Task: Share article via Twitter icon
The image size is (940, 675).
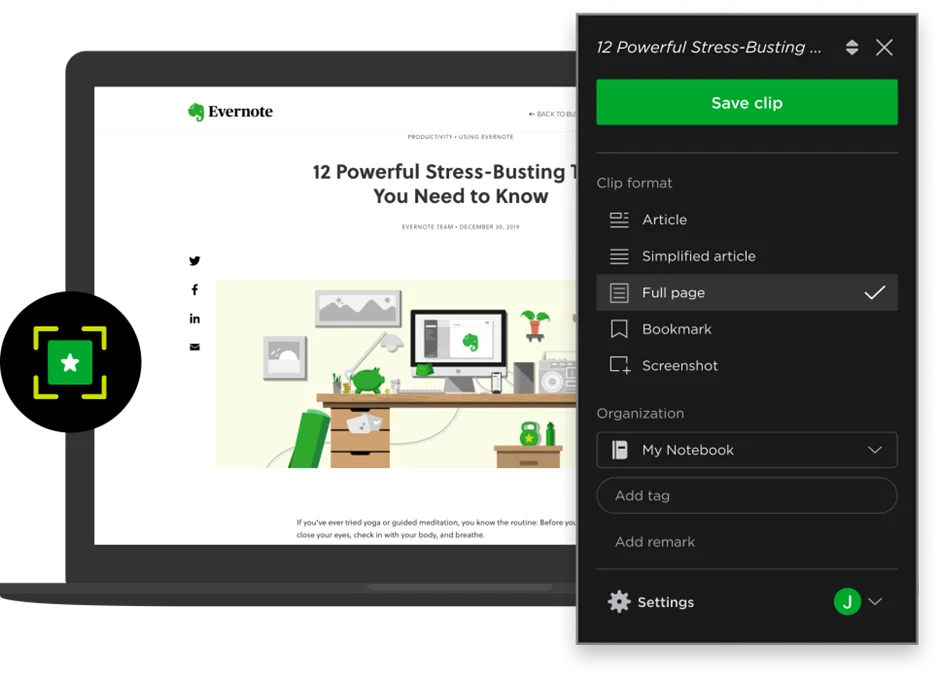Action: click(x=195, y=261)
